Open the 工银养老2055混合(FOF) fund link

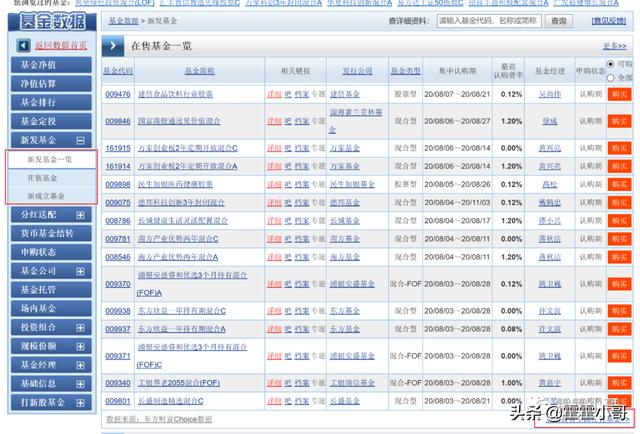point(179,383)
